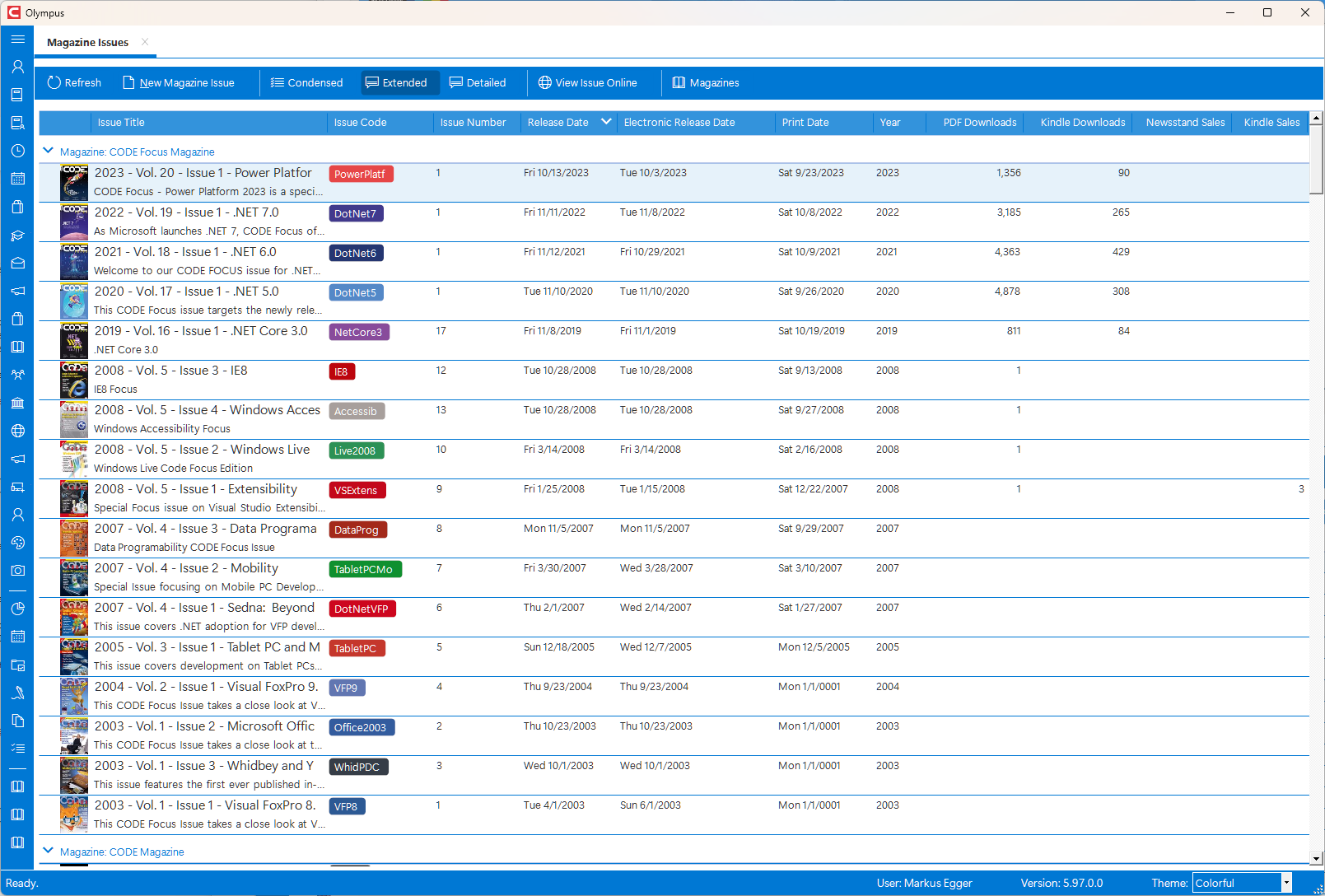Open the people group sidebar icon
Viewport: 1325px width, 896px height.
click(x=17, y=375)
